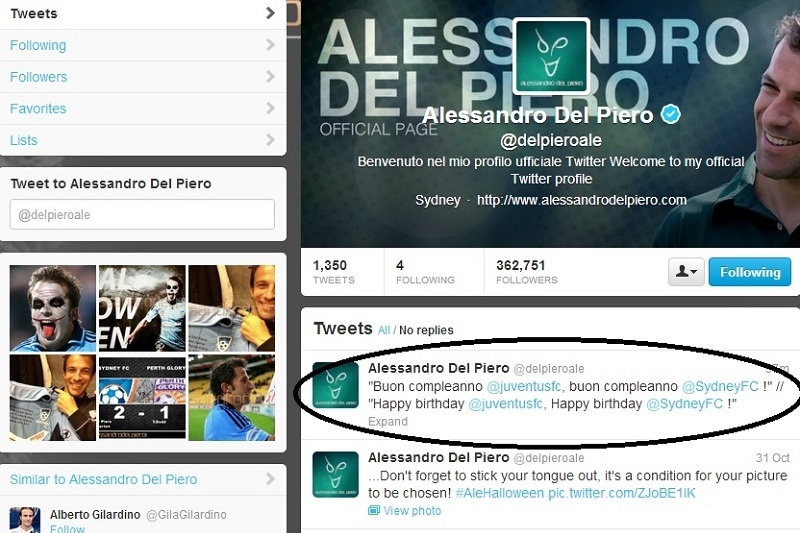Screen dimensions: 800x533
Task: Open the 362,751 followers count
Action: tap(527, 272)
